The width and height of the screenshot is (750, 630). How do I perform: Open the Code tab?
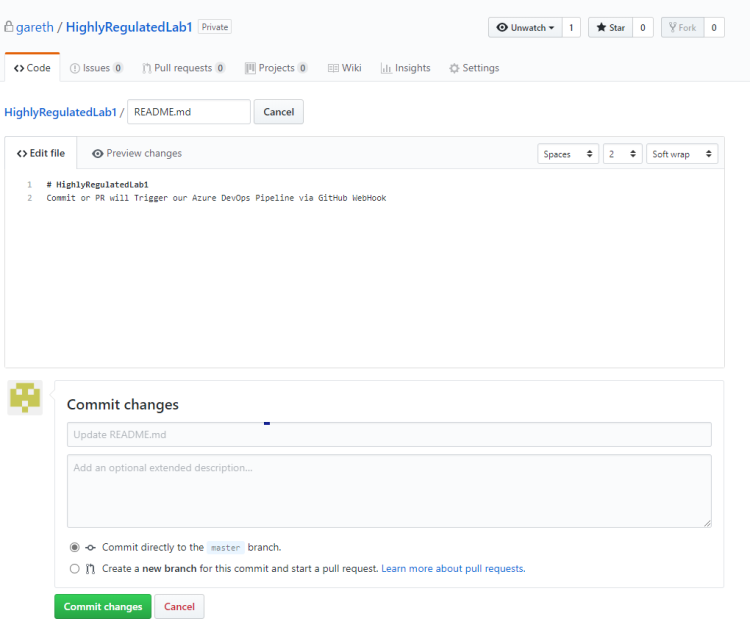(x=32, y=68)
